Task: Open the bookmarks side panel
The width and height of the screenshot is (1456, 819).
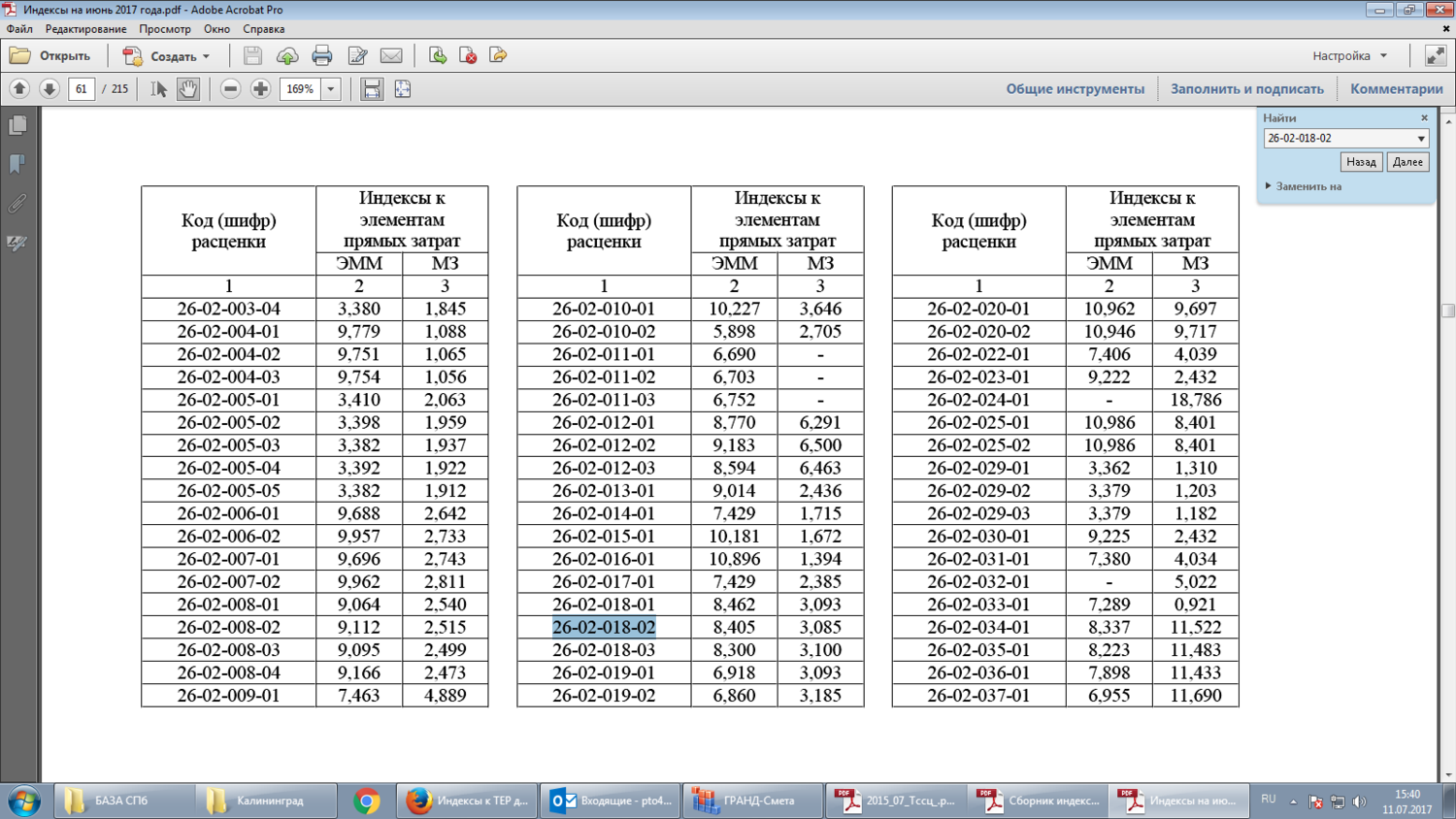Action: [x=17, y=164]
